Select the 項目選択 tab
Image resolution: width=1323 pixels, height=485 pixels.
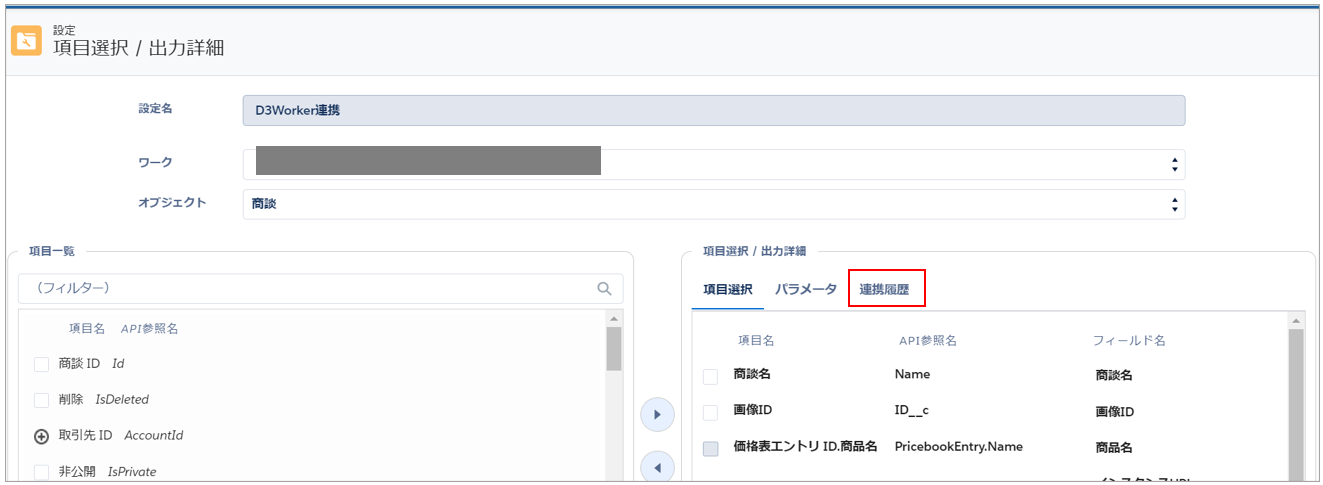727,289
